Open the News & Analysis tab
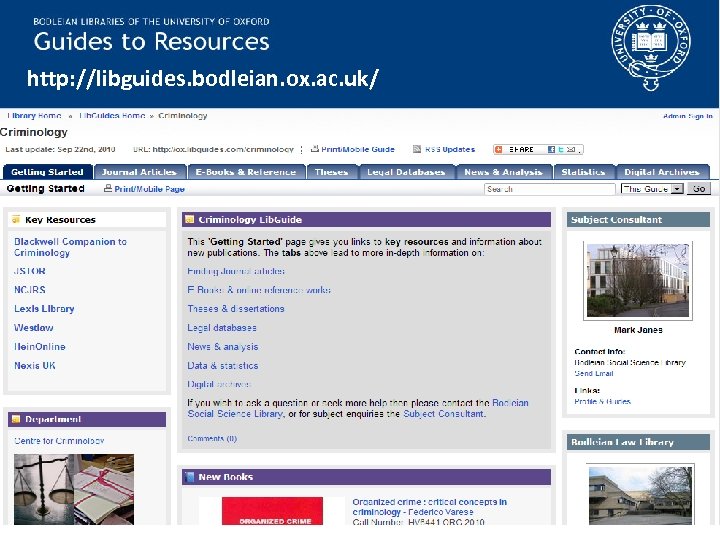Viewport: 720px width, 540px height. click(x=504, y=172)
